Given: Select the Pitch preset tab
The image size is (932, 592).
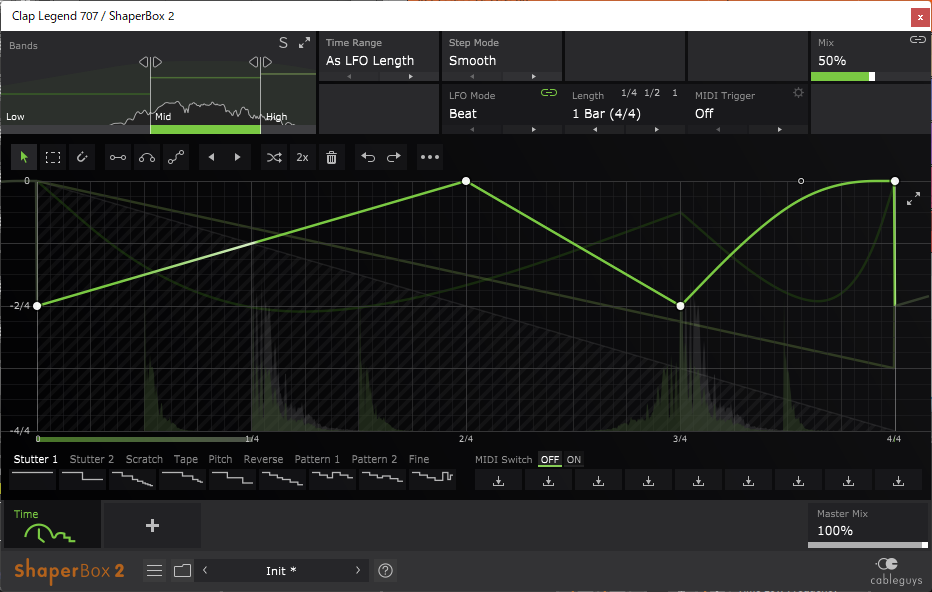Looking at the screenshot, I should pyautogui.click(x=220, y=459).
